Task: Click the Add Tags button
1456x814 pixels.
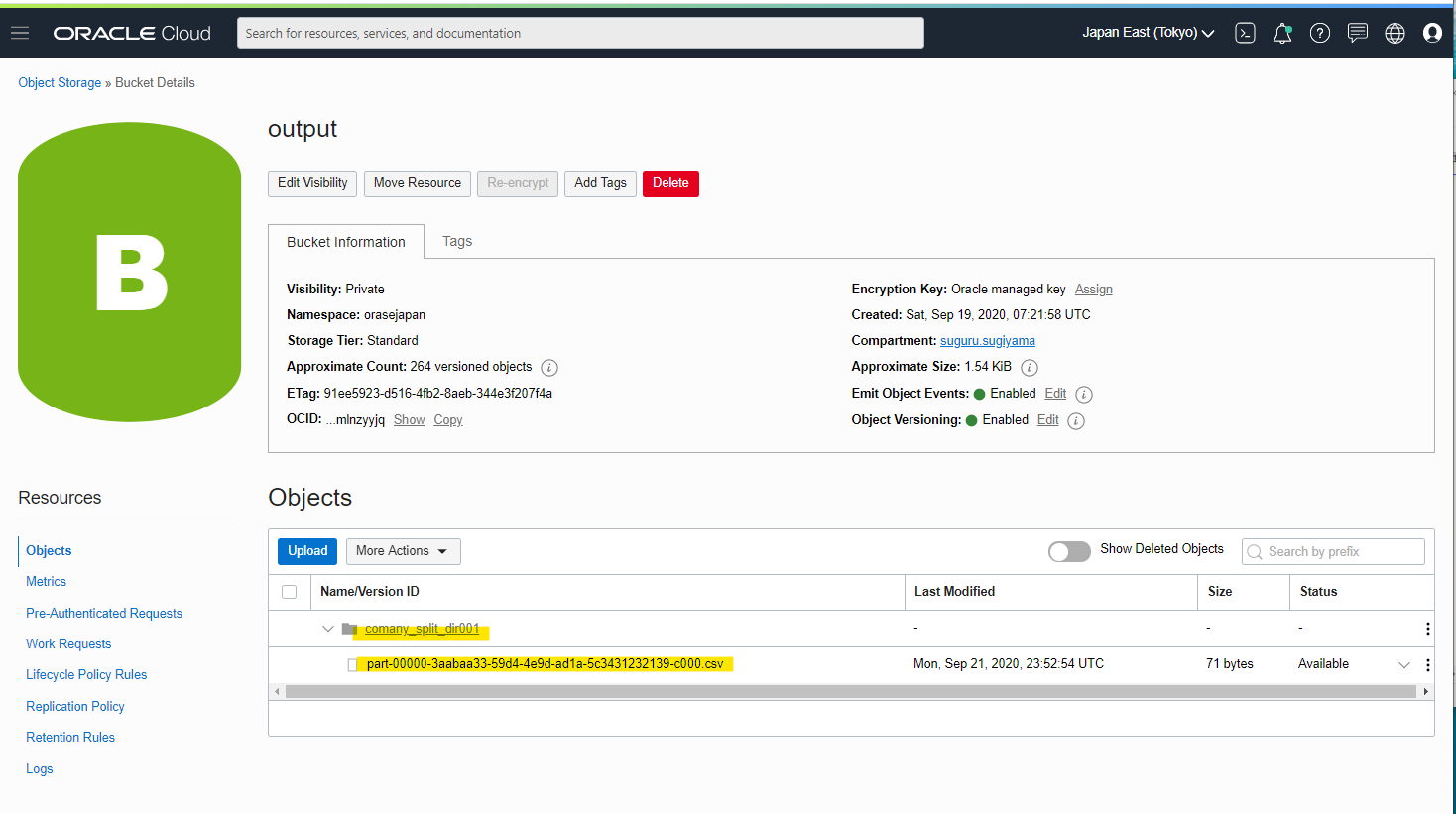Action: tap(600, 183)
